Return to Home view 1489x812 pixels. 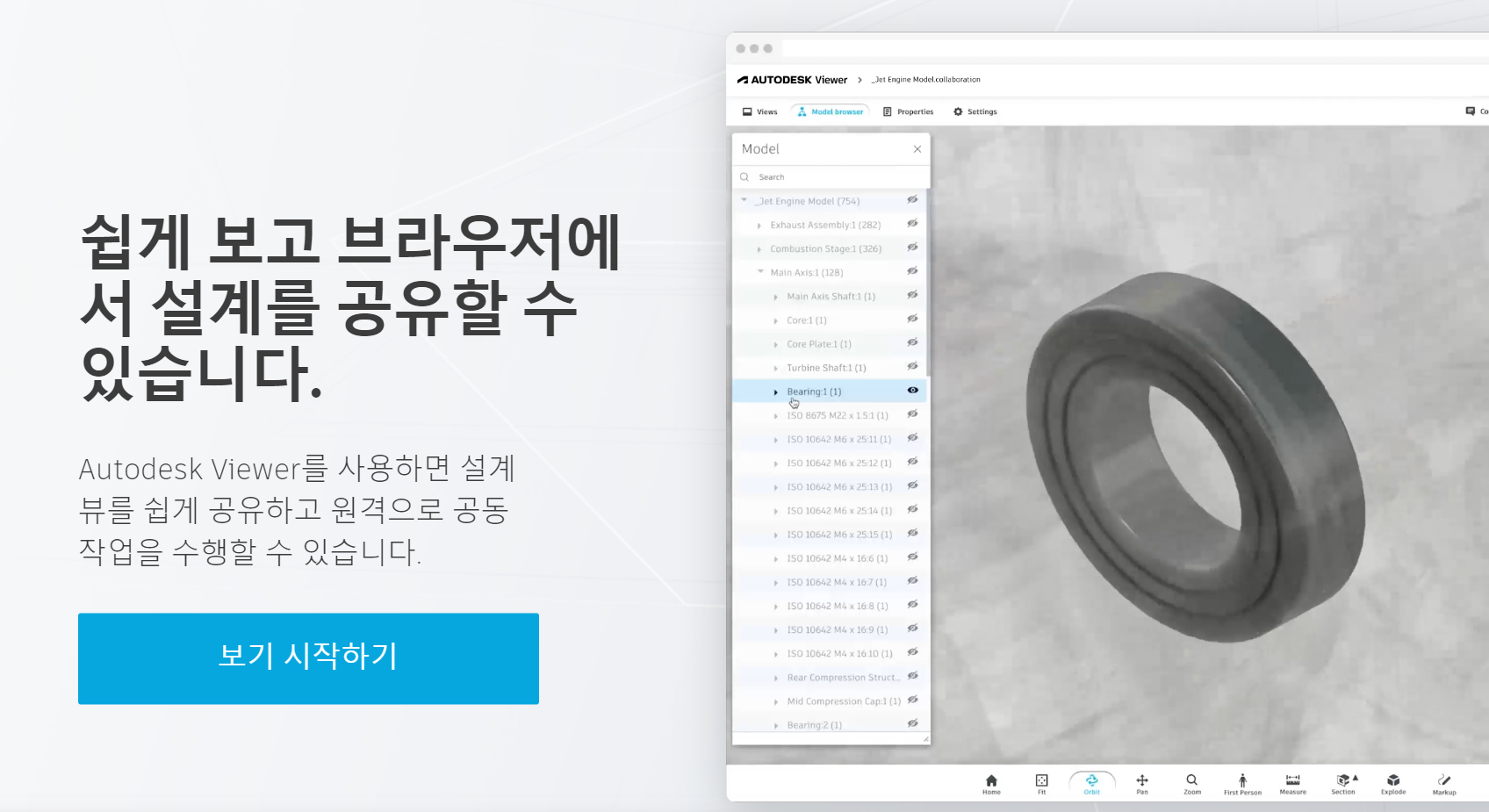click(x=991, y=781)
